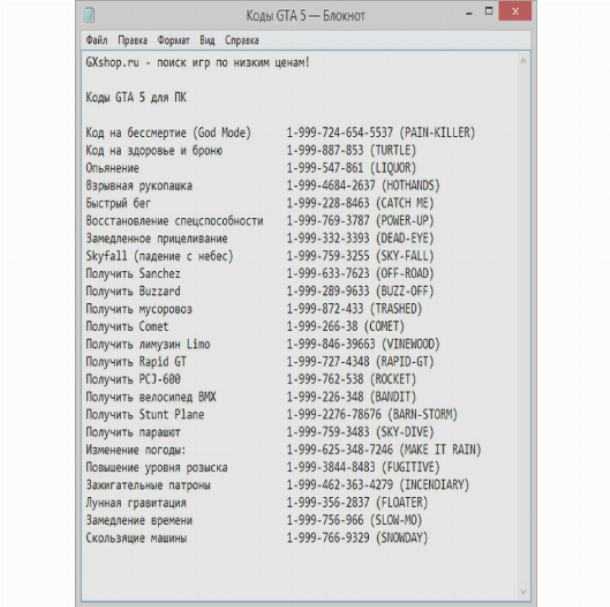
Task: Click the scrollbar up arrow
Action: [x=523, y=60]
